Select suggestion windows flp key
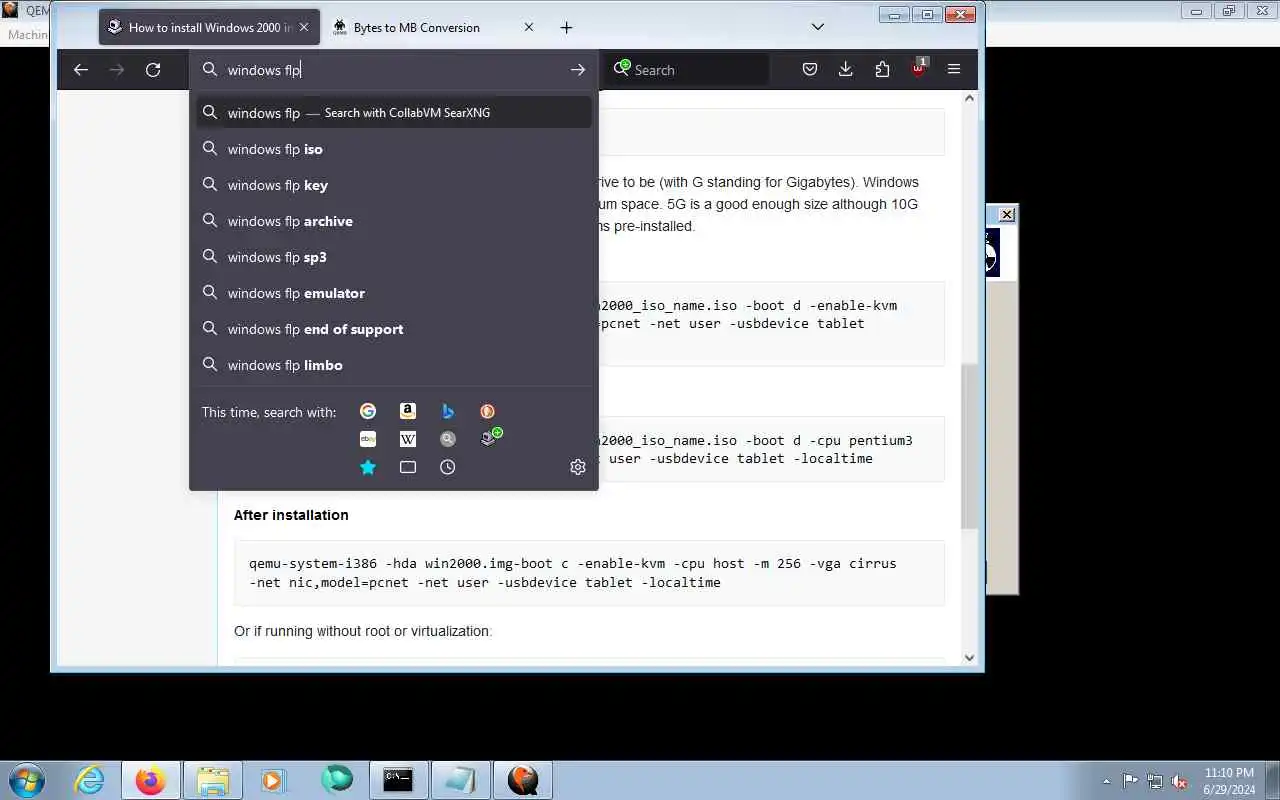The height and width of the screenshot is (800, 1280). pos(394,185)
